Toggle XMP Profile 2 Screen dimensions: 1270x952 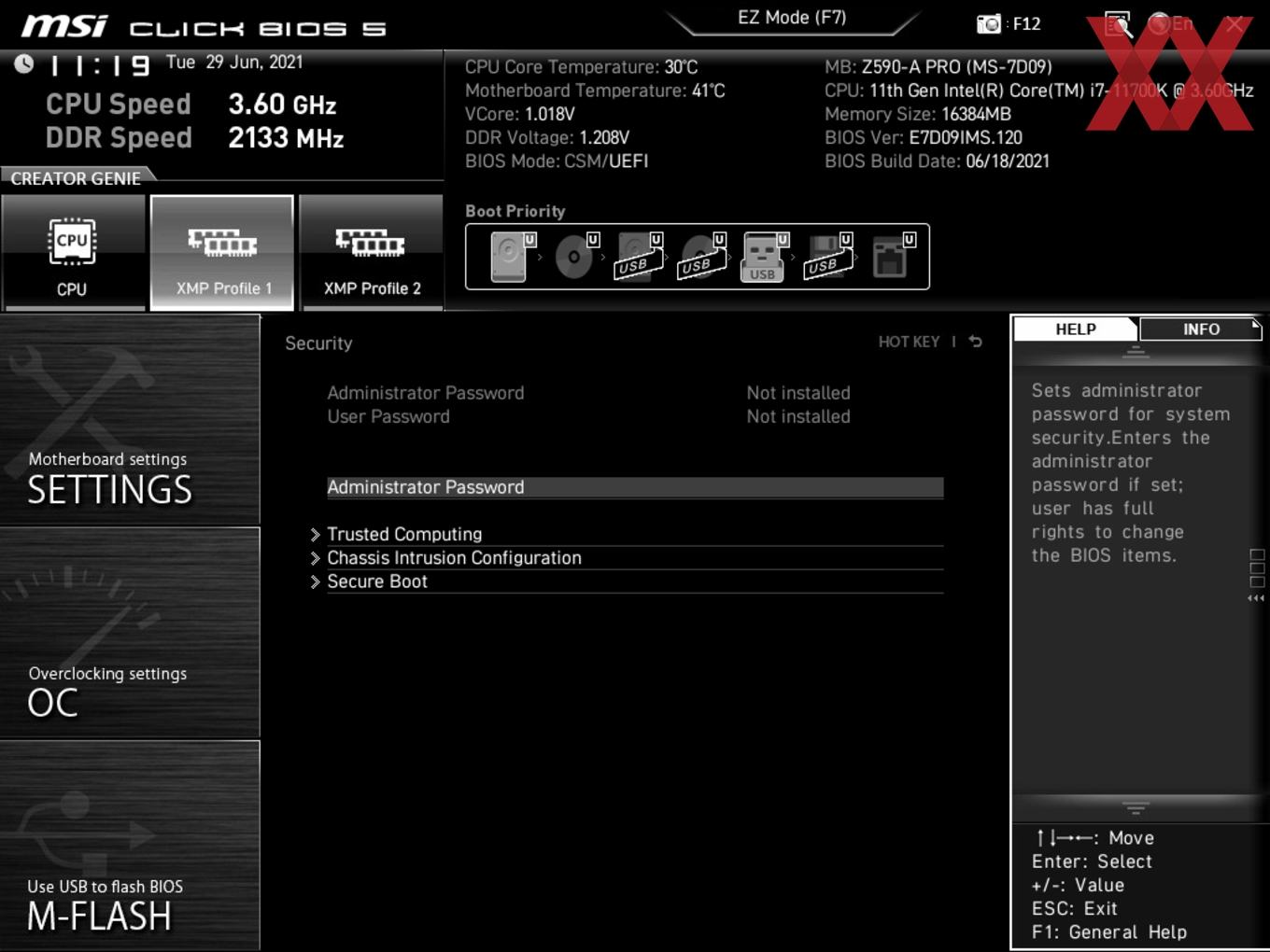click(x=372, y=253)
